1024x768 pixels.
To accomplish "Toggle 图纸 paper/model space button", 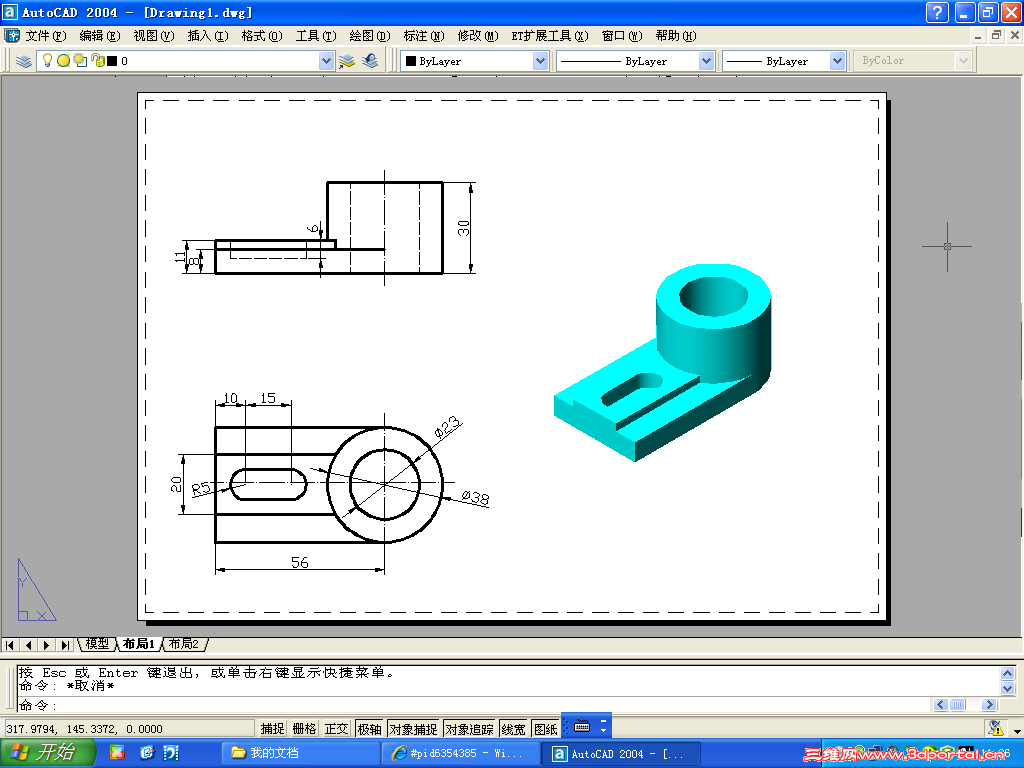I will 545,729.
